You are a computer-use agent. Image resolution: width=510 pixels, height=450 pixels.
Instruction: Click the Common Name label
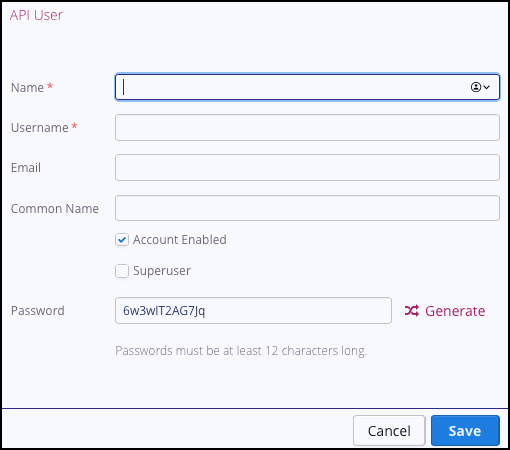[x=55, y=209]
